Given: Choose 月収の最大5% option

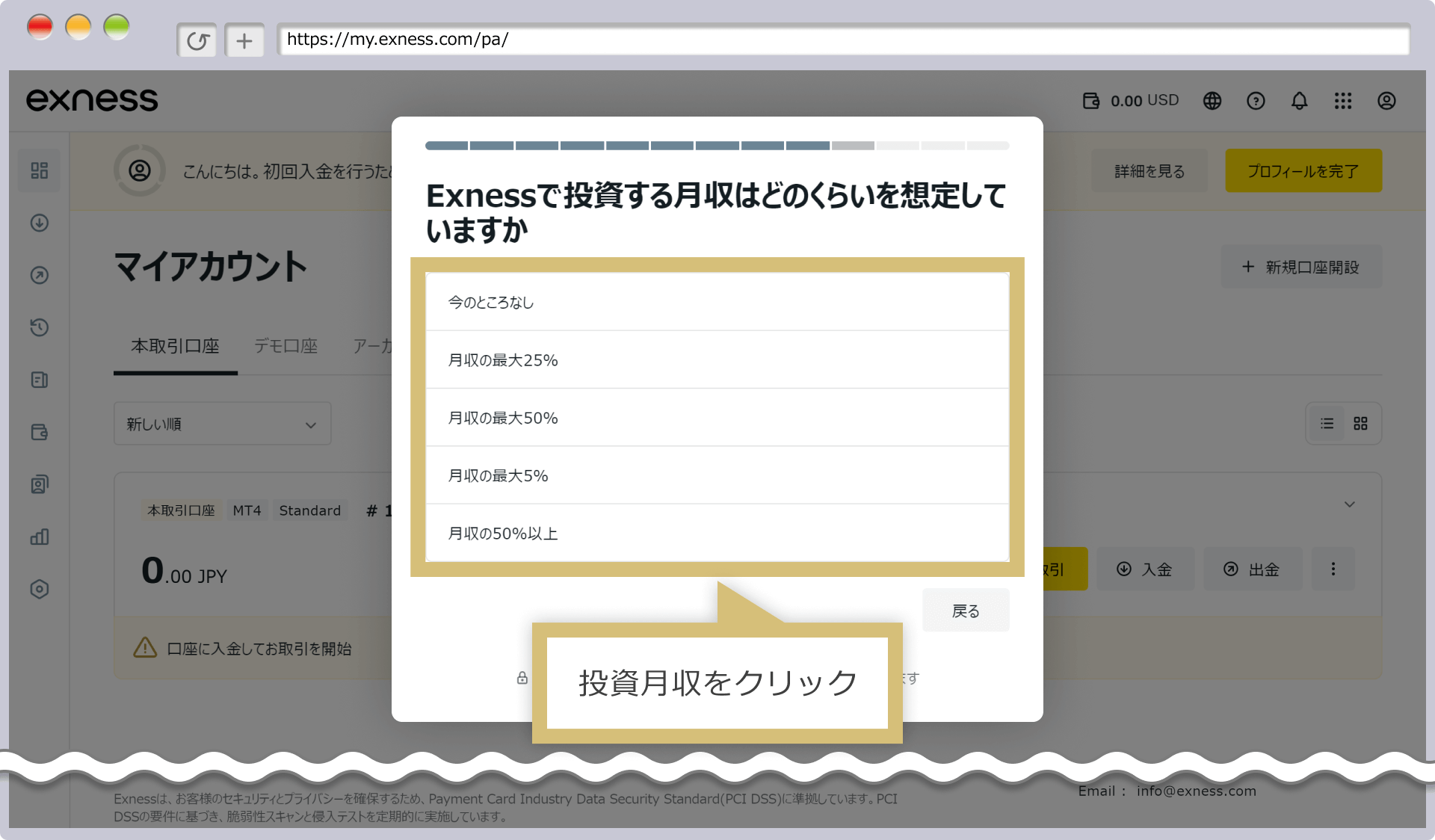Looking at the screenshot, I should [x=717, y=475].
